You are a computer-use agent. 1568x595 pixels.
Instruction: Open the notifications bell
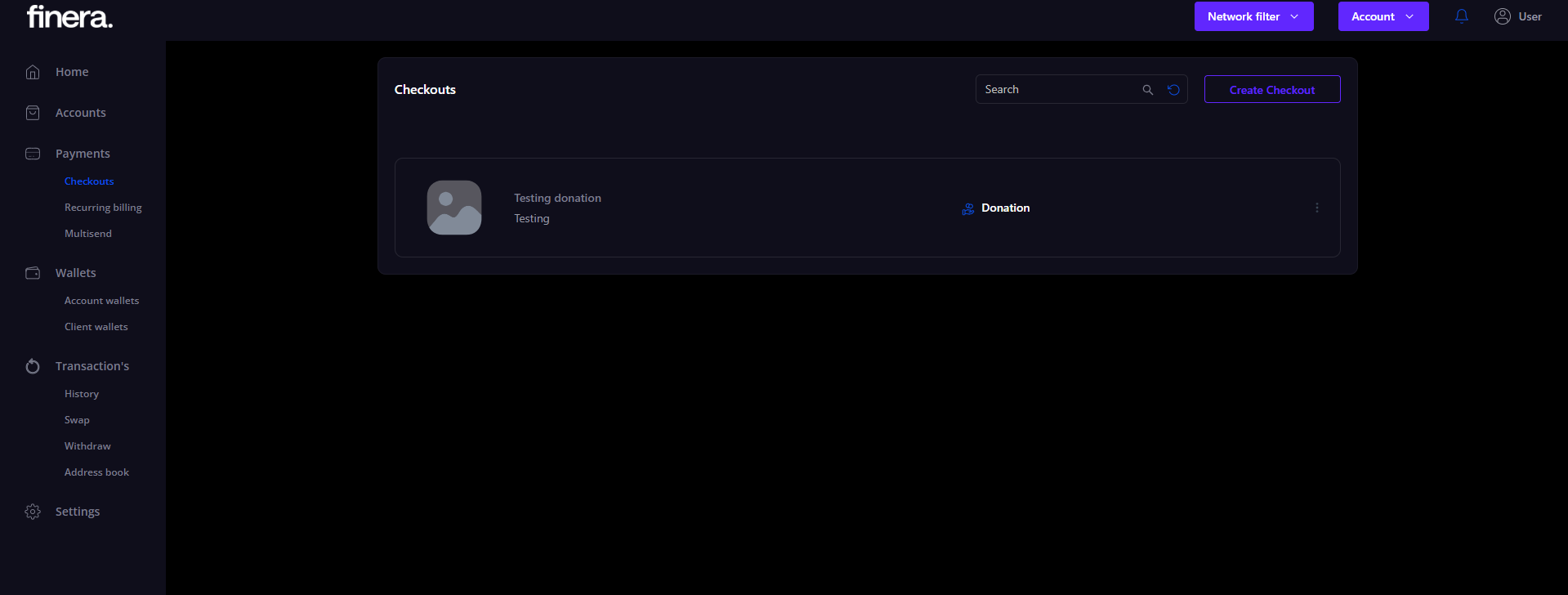click(x=1461, y=16)
